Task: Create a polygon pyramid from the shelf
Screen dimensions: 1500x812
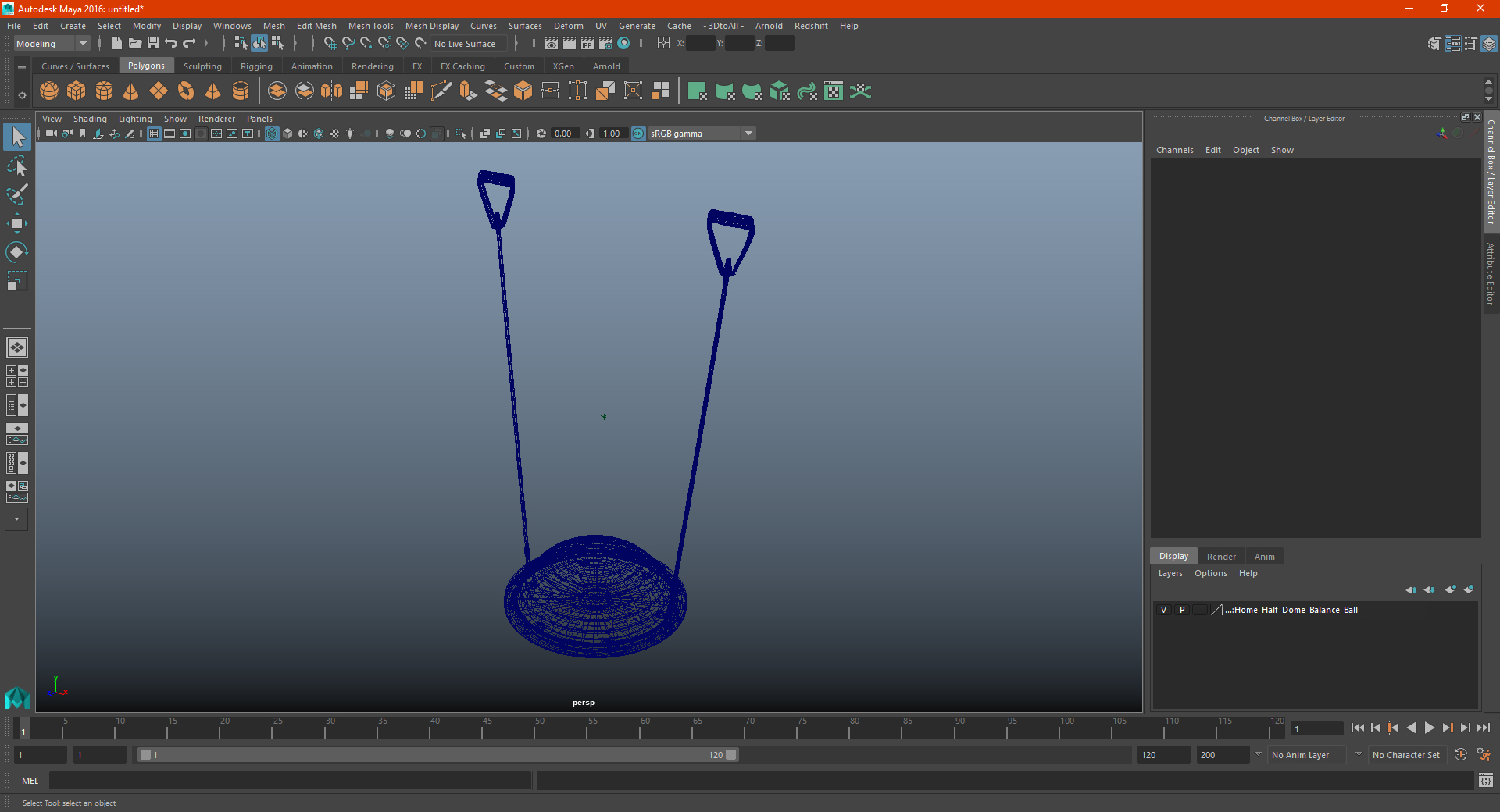Action: click(x=212, y=91)
